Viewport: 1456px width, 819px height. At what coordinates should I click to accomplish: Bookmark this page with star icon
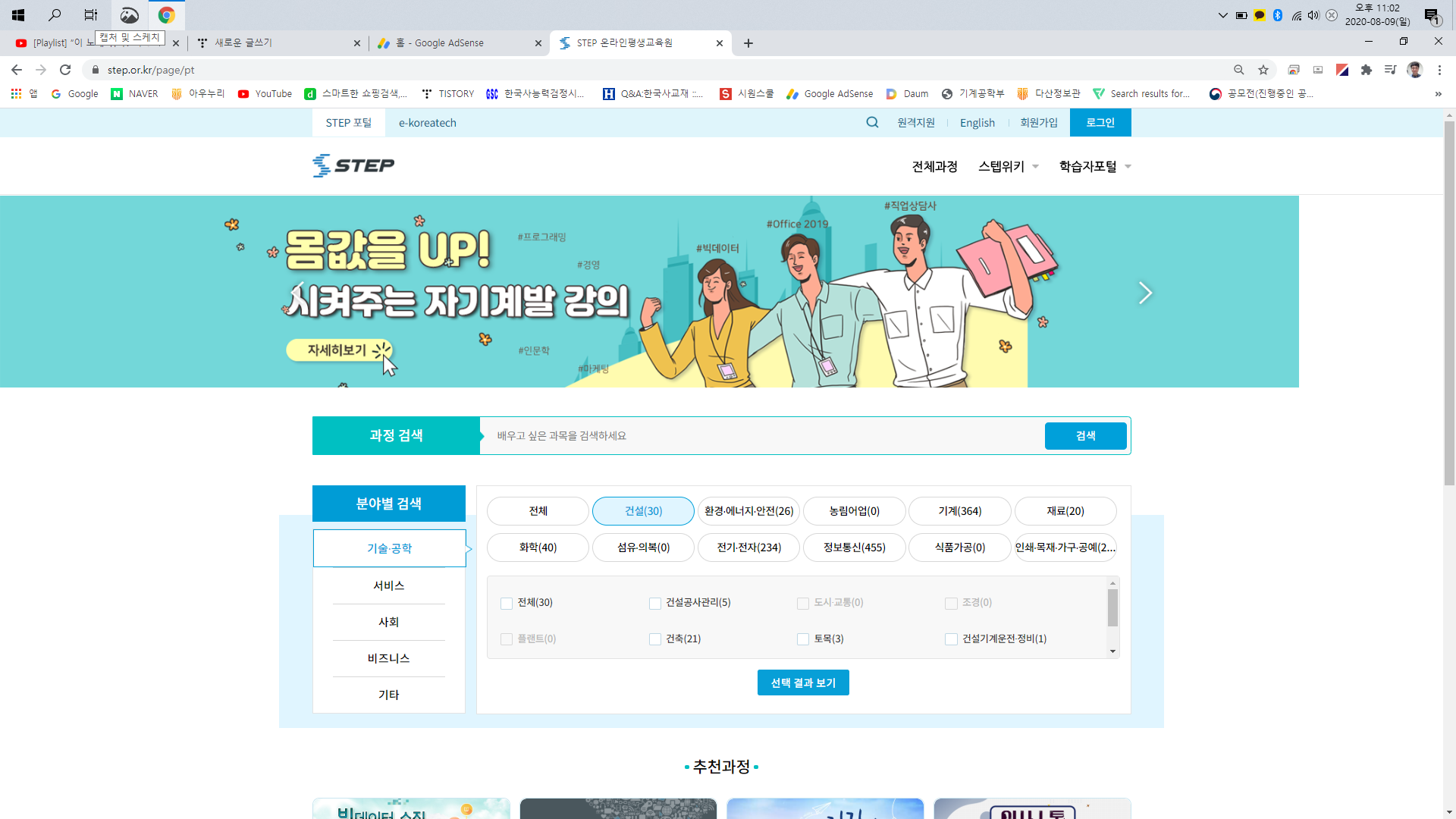[x=1263, y=70]
